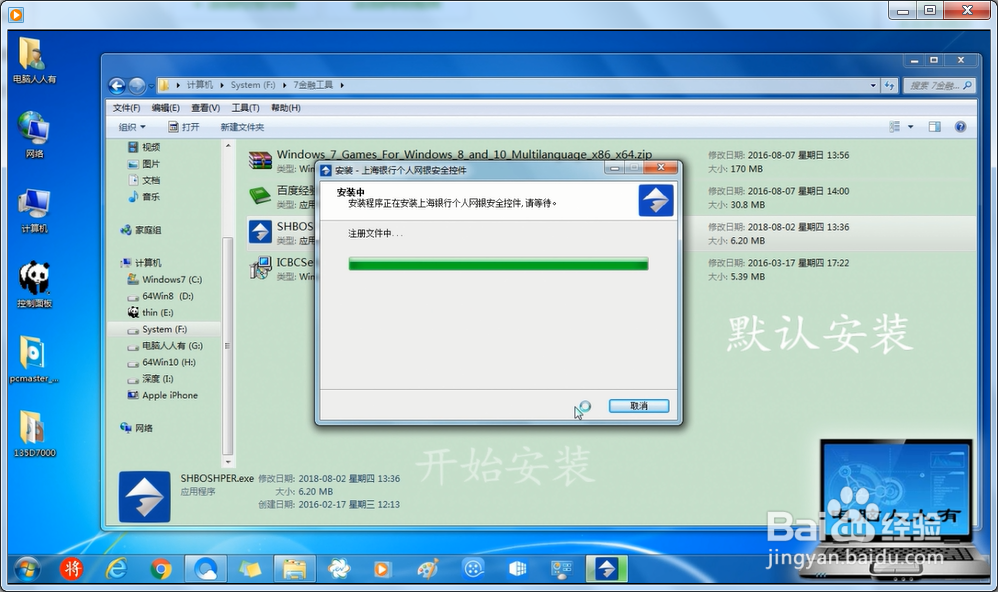Open the yellow sticky notes taskbar icon
The image size is (998, 592).
250,568
